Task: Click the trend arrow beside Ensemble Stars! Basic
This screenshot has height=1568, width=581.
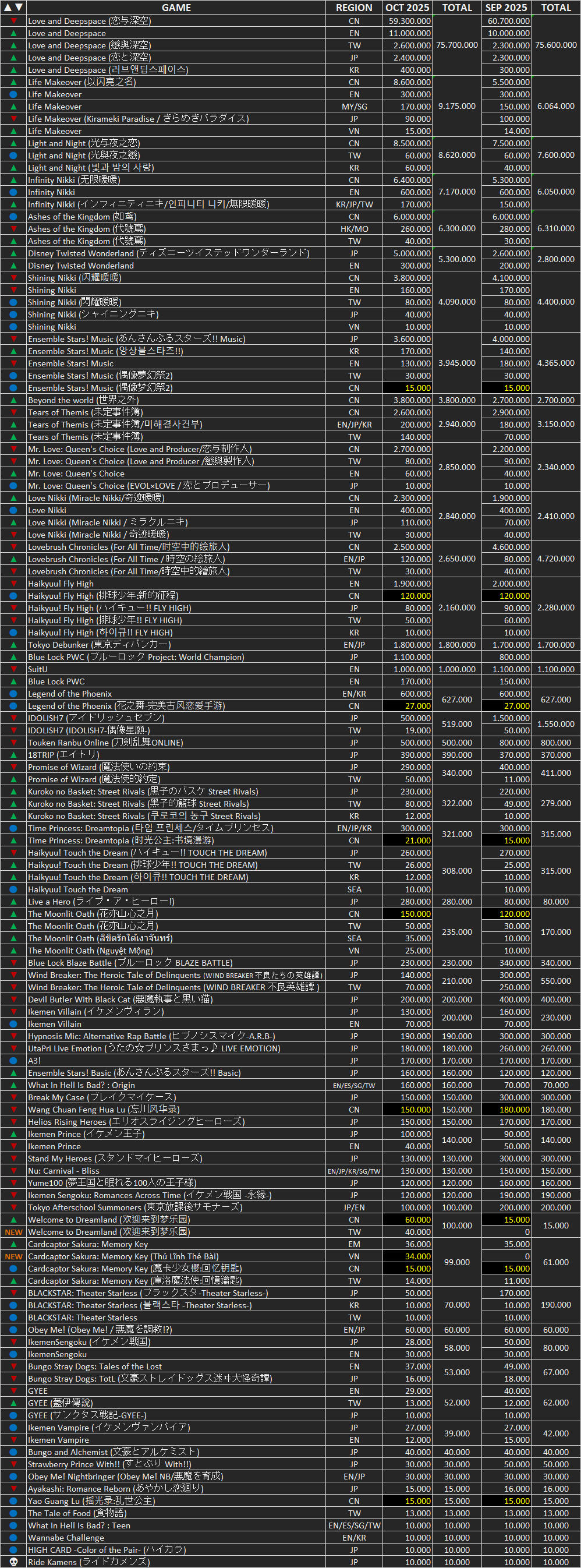Action: 13,1072
